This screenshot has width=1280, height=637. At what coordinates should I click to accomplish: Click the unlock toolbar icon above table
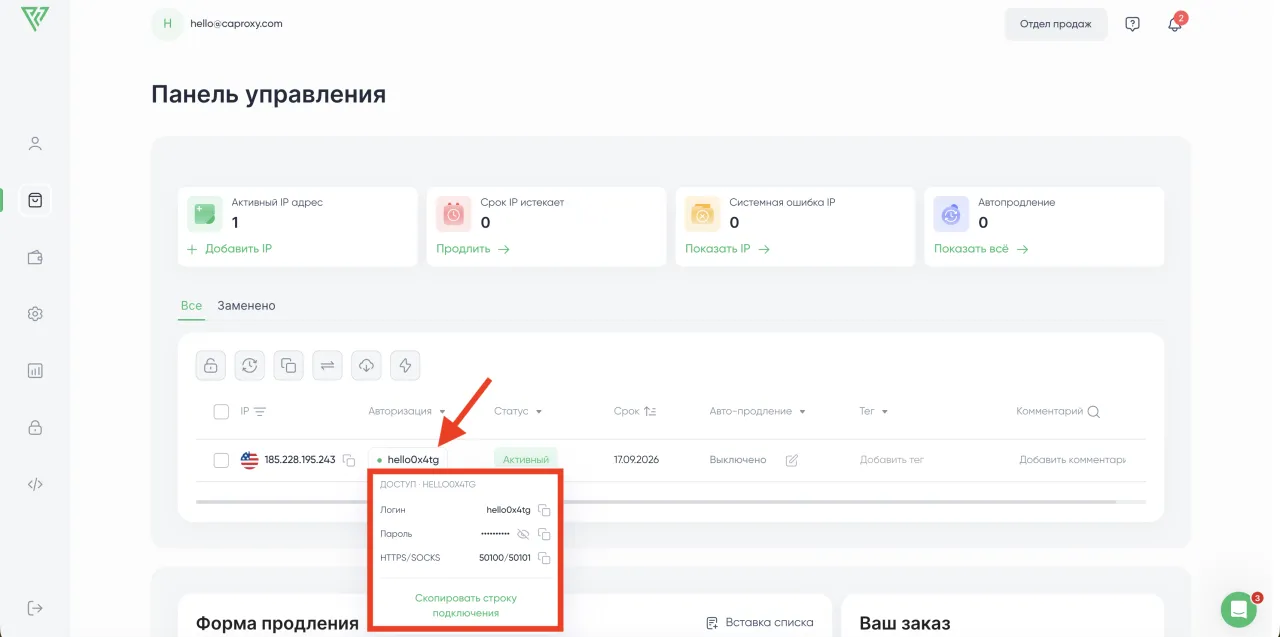point(211,366)
